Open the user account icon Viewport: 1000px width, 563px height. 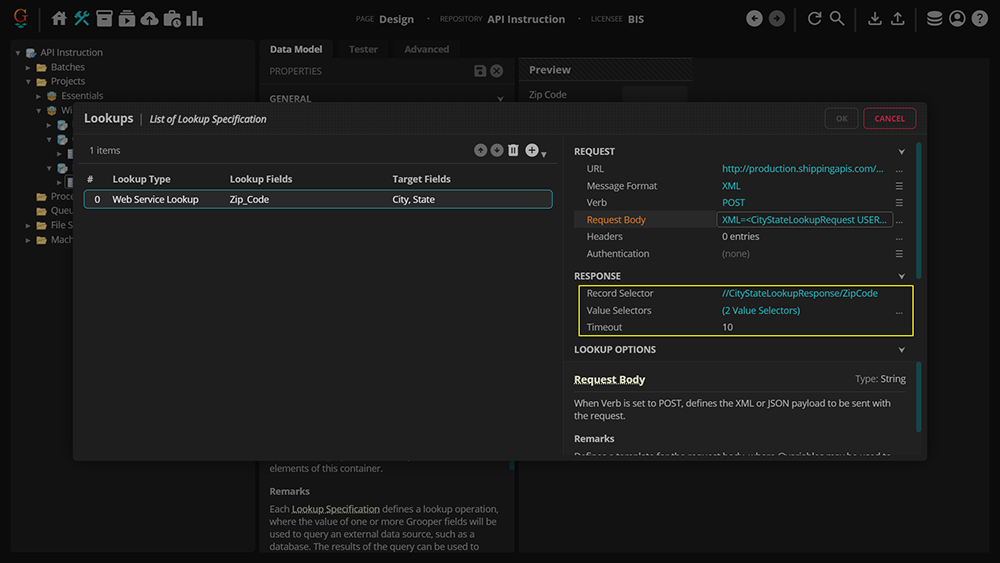957,18
